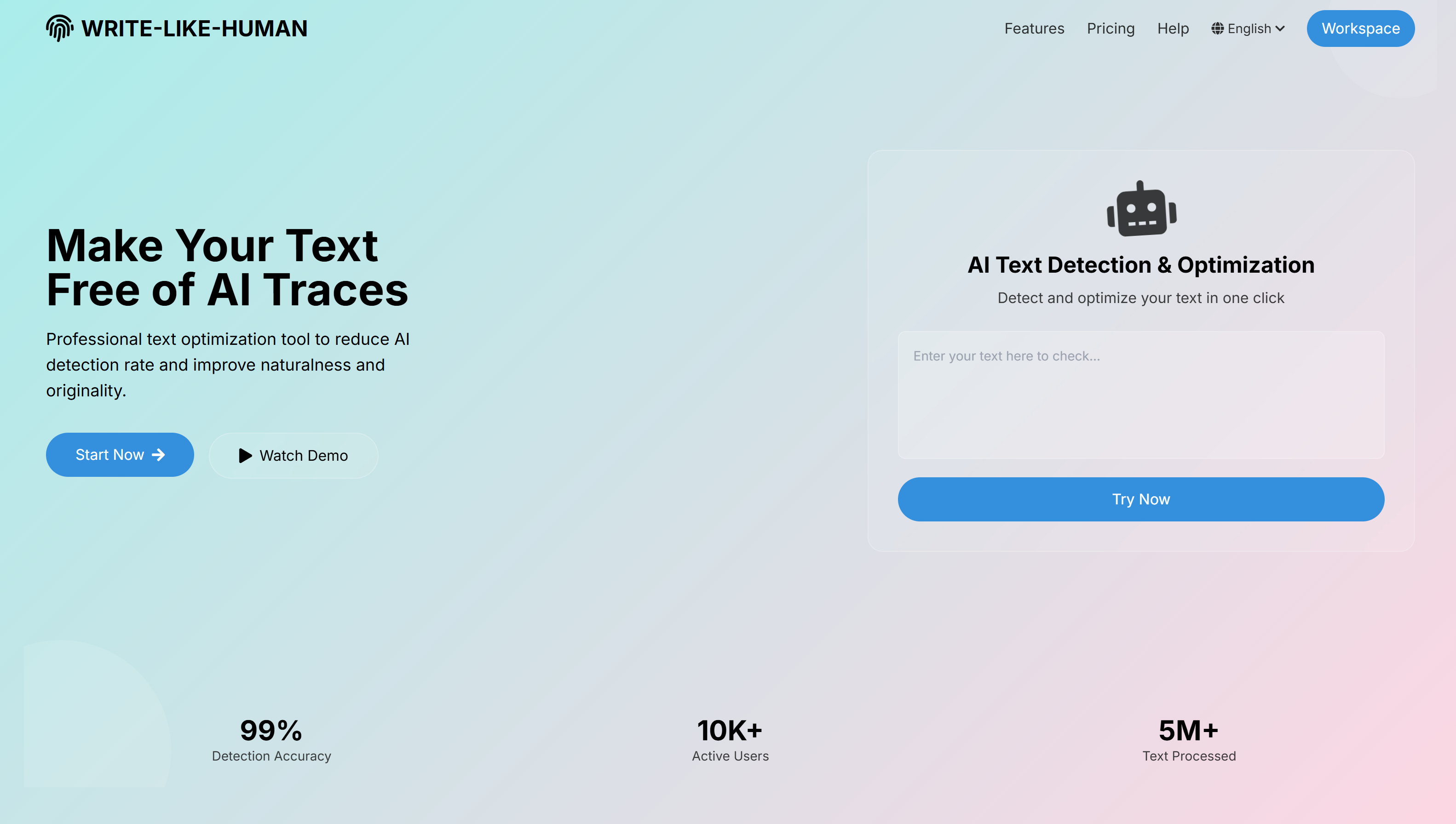The height and width of the screenshot is (824, 1456).
Task: Go to the Pricing page
Action: tap(1110, 29)
